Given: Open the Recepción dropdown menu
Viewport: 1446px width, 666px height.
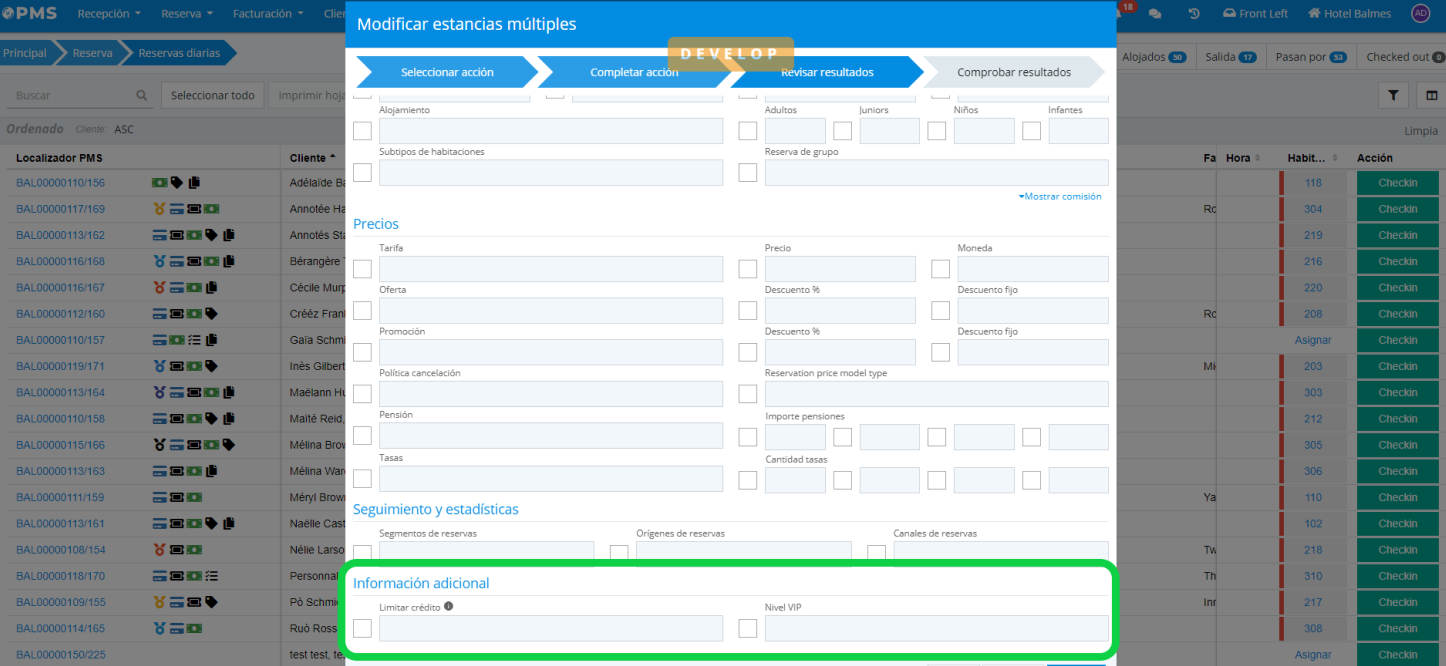Looking at the screenshot, I should 108,14.
